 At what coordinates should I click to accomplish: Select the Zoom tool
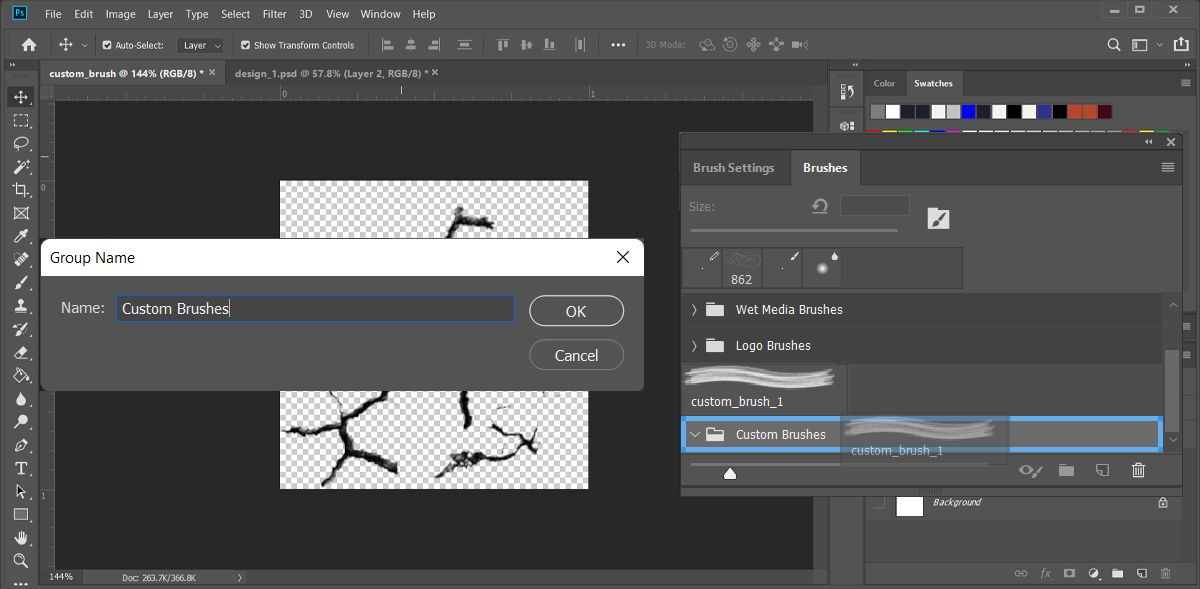click(x=20, y=561)
